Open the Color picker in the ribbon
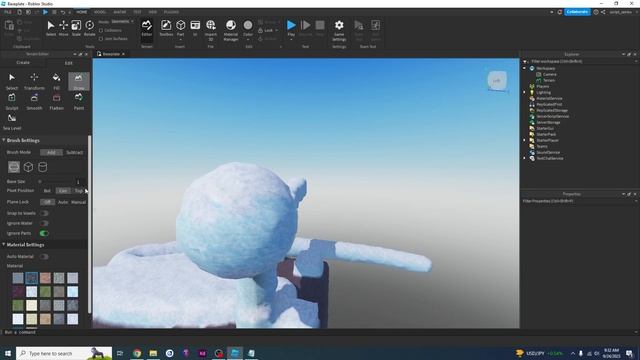Viewport: 640px width, 360px height. (x=248, y=28)
